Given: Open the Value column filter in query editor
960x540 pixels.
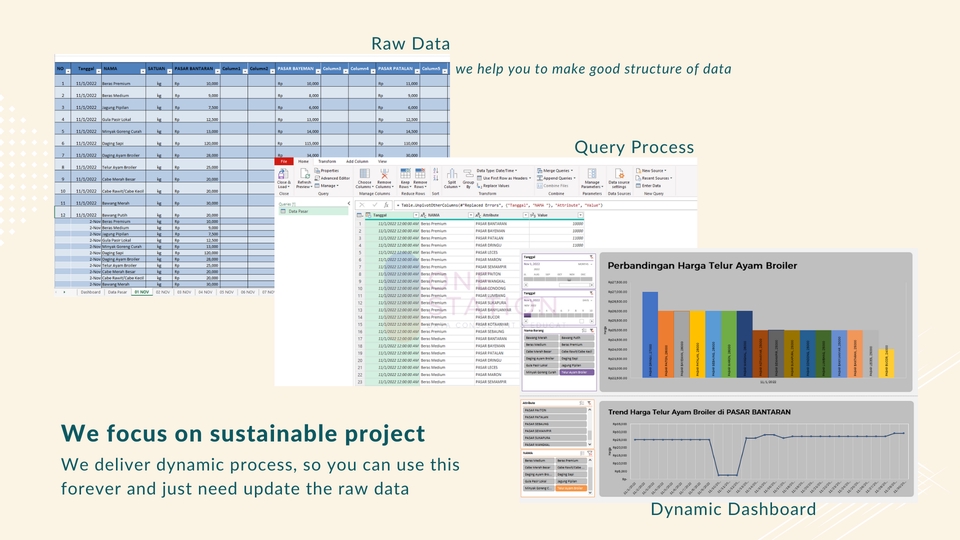Looking at the screenshot, I should 580,216.
